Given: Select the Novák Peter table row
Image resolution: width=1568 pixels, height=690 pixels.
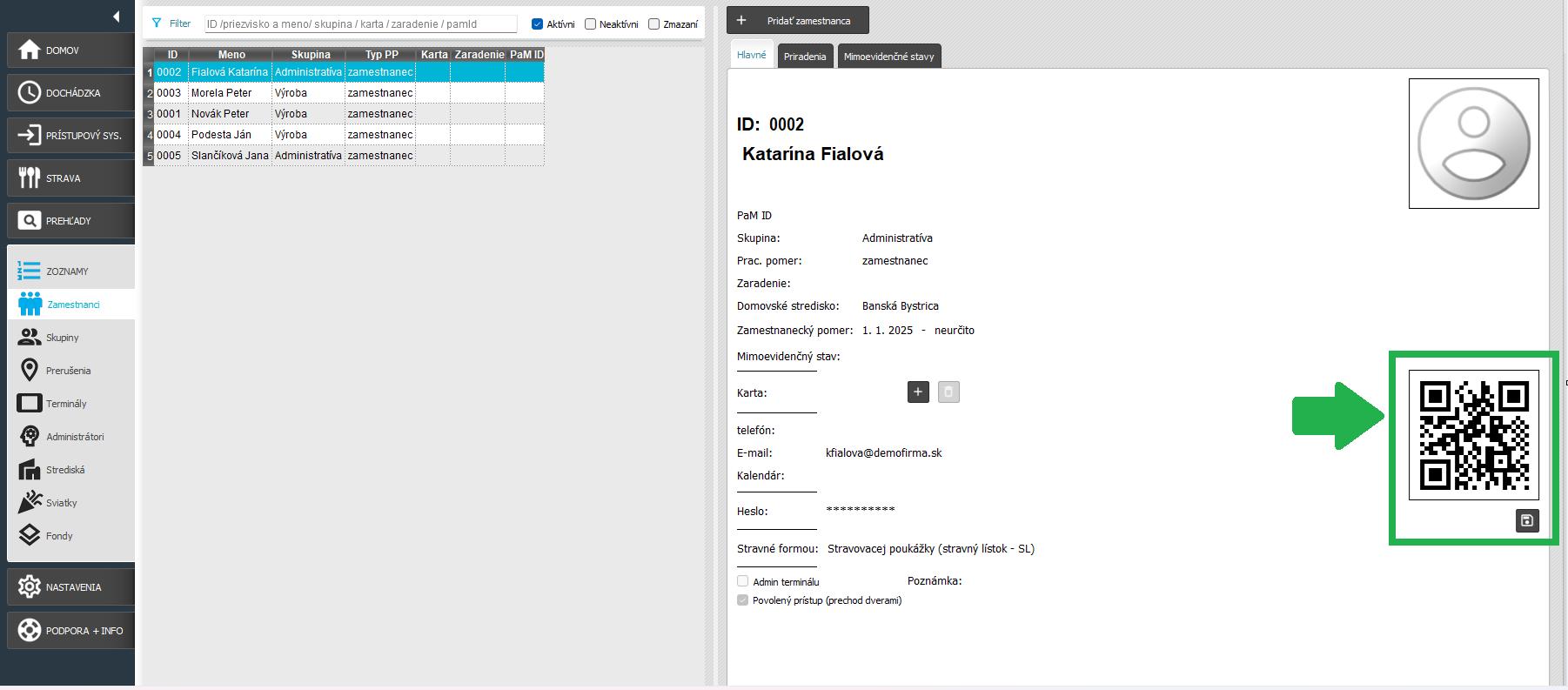Looking at the screenshot, I should pos(220,114).
